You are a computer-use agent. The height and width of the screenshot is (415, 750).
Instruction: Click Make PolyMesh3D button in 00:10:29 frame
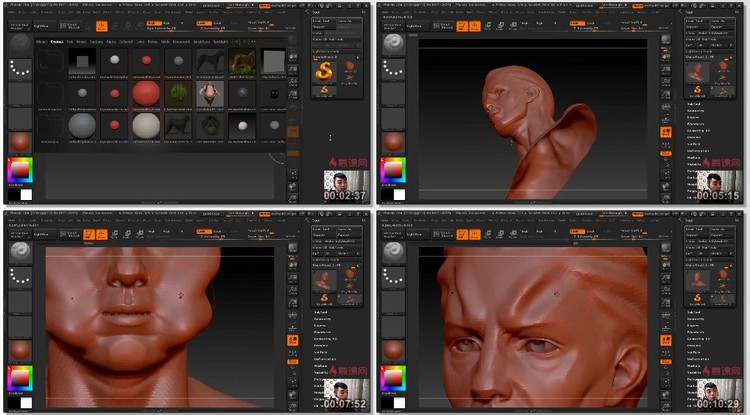pos(716,241)
